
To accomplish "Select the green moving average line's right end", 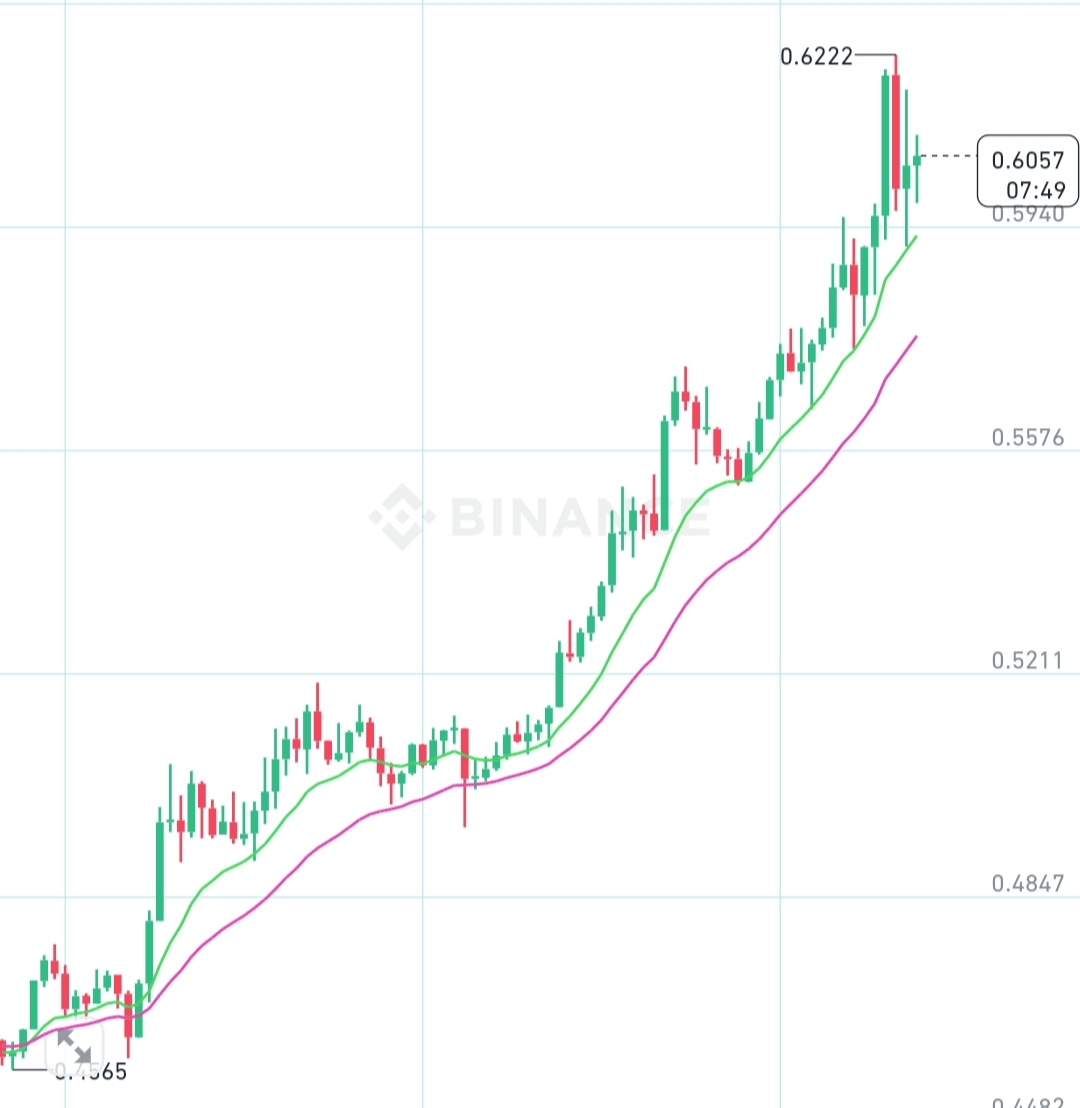I will pos(915,238).
